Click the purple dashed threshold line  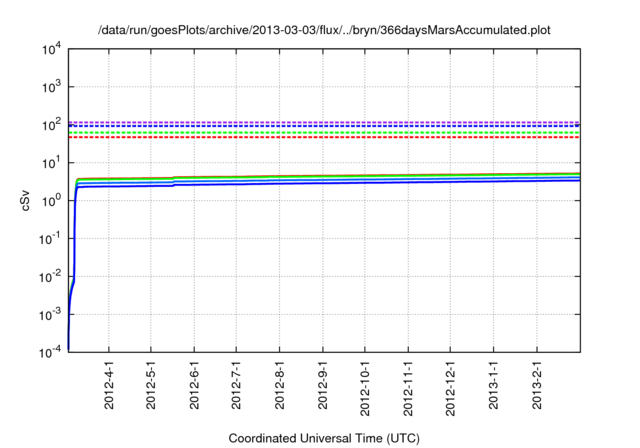tap(324, 122)
